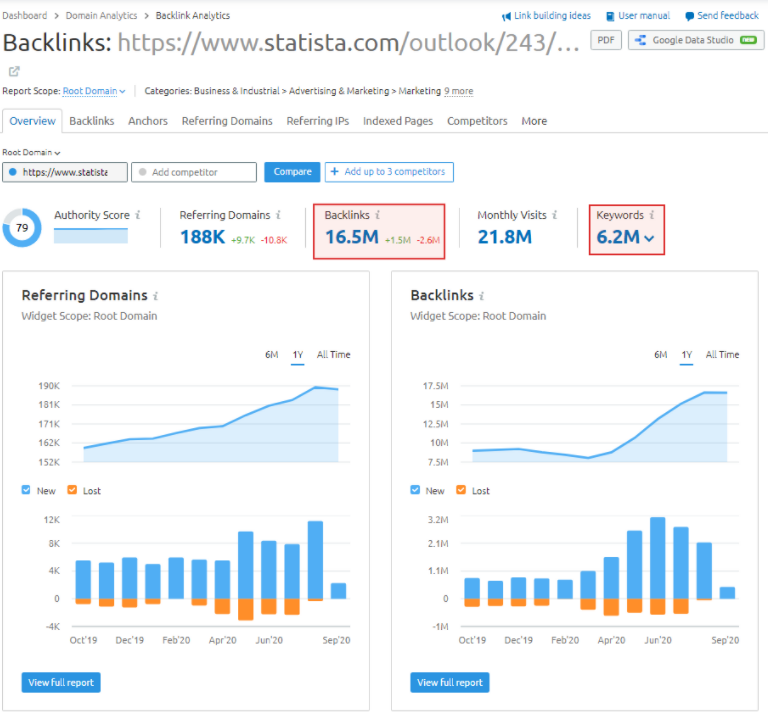
Task: Click the plus icon in Add up to 3 competitors
Action: tap(335, 171)
